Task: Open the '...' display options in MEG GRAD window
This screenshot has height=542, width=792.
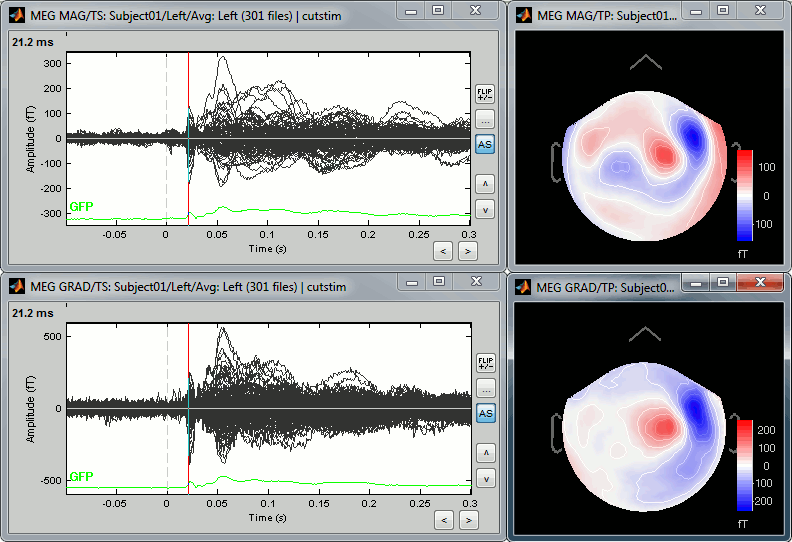Action: click(x=485, y=388)
